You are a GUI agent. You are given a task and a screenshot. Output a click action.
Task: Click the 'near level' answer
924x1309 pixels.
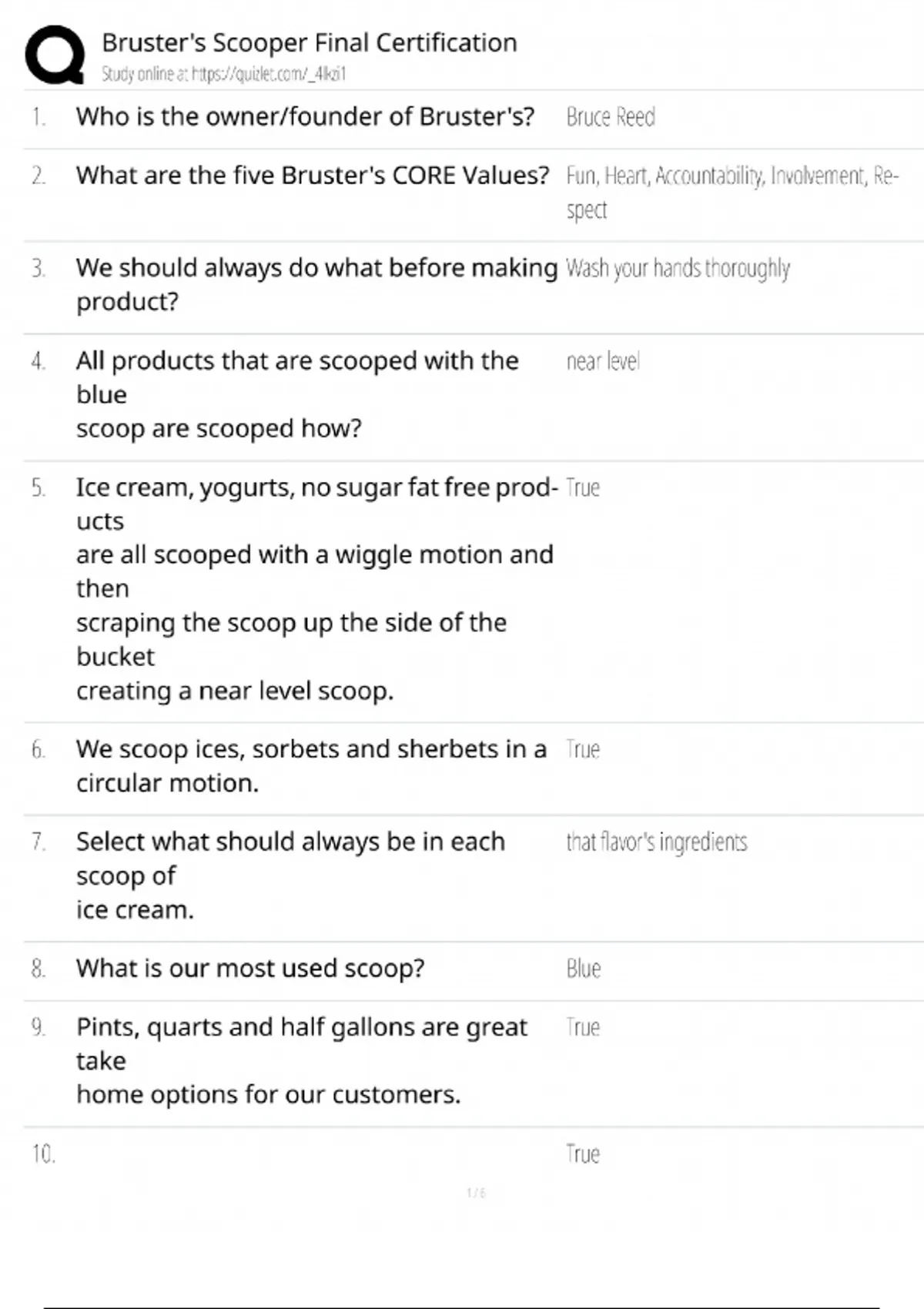click(603, 361)
